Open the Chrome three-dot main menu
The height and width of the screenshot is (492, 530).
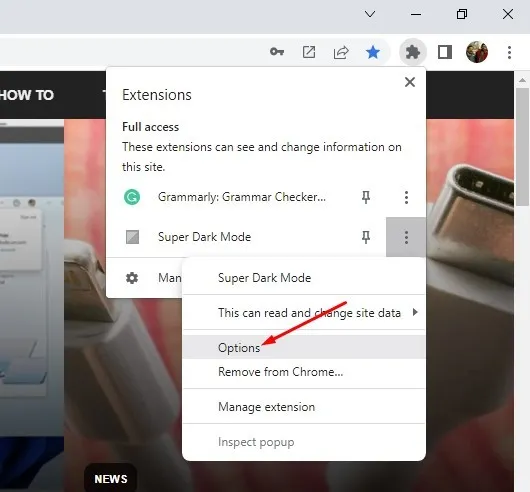point(509,52)
